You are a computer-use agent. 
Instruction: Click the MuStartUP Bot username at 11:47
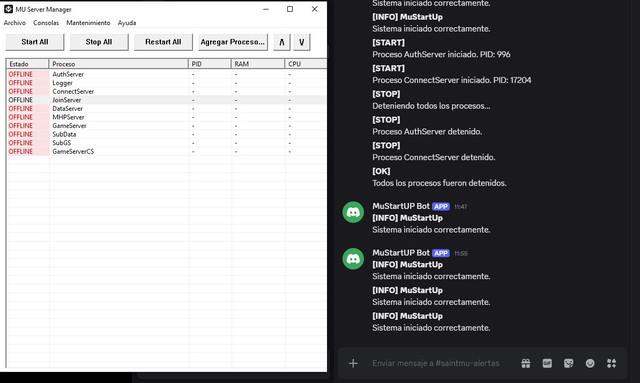point(401,206)
